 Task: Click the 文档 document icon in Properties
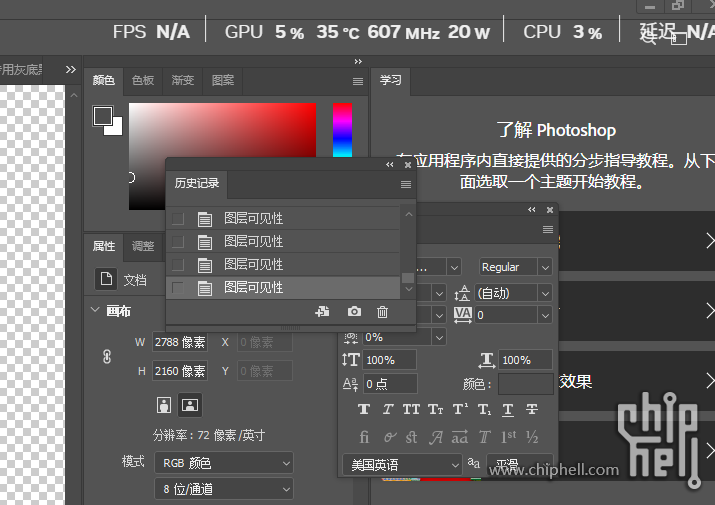pyautogui.click(x=106, y=278)
